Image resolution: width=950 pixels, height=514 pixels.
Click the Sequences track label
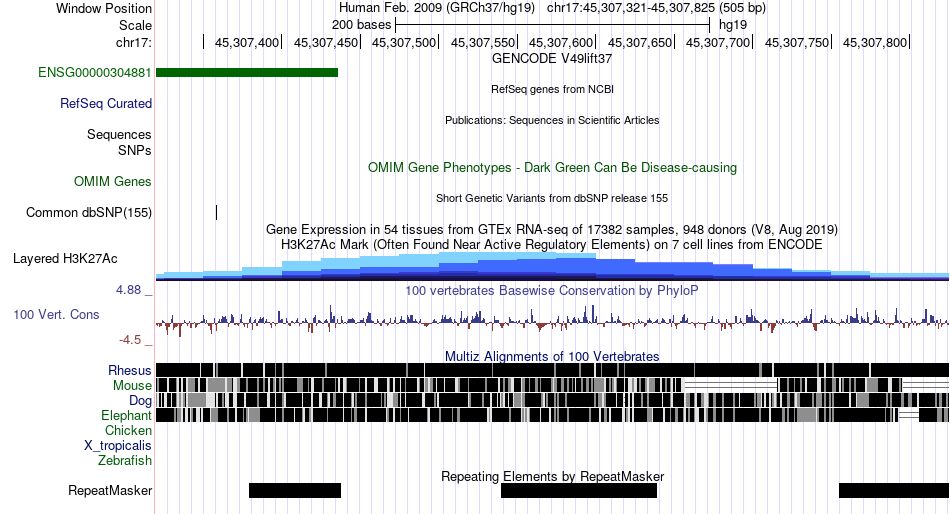(x=119, y=135)
